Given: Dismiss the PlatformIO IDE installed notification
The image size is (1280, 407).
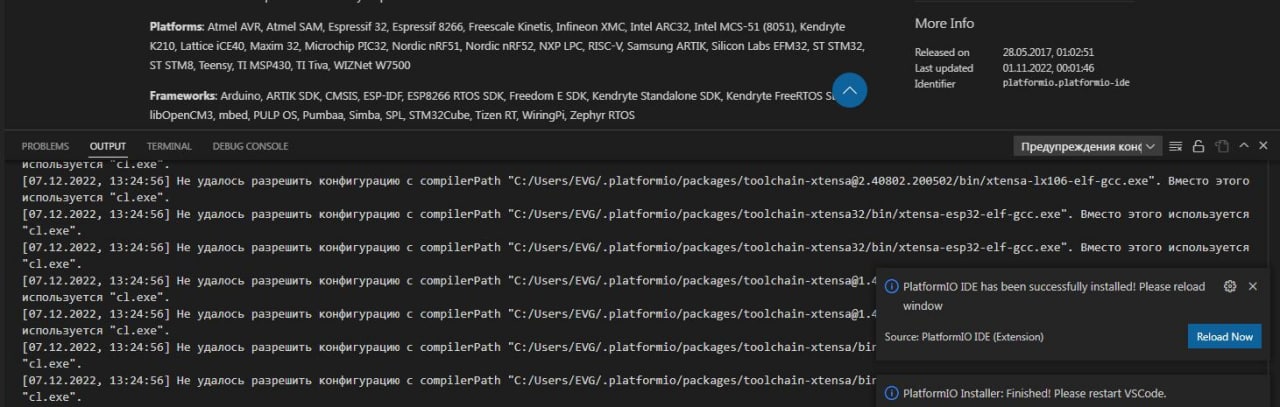Looking at the screenshot, I should [x=1253, y=287].
